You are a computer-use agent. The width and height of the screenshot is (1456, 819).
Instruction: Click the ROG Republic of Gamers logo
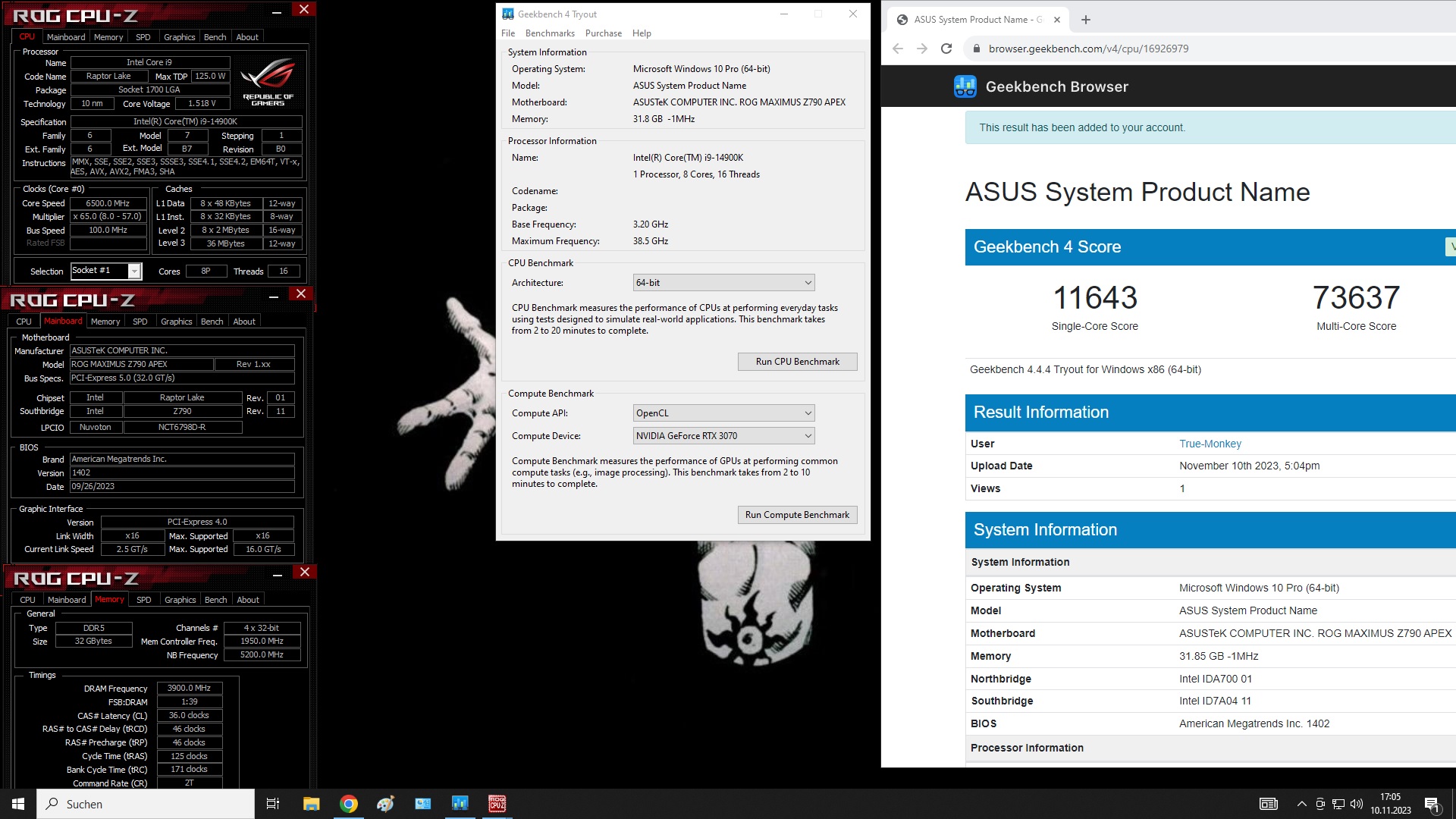(x=268, y=83)
